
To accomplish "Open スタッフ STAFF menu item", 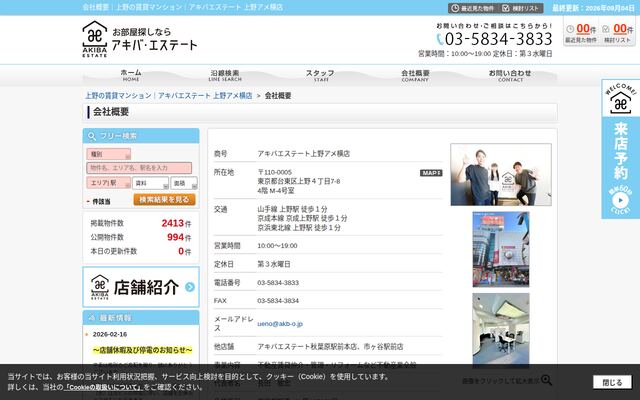I will point(320,76).
